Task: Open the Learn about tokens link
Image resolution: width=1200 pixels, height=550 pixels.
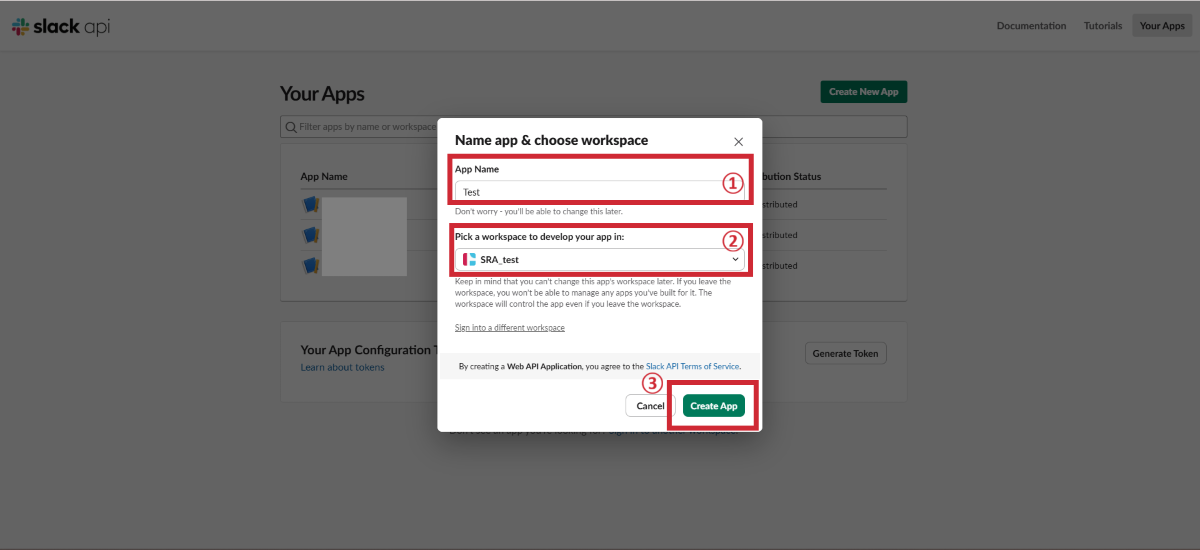Action: 342,367
